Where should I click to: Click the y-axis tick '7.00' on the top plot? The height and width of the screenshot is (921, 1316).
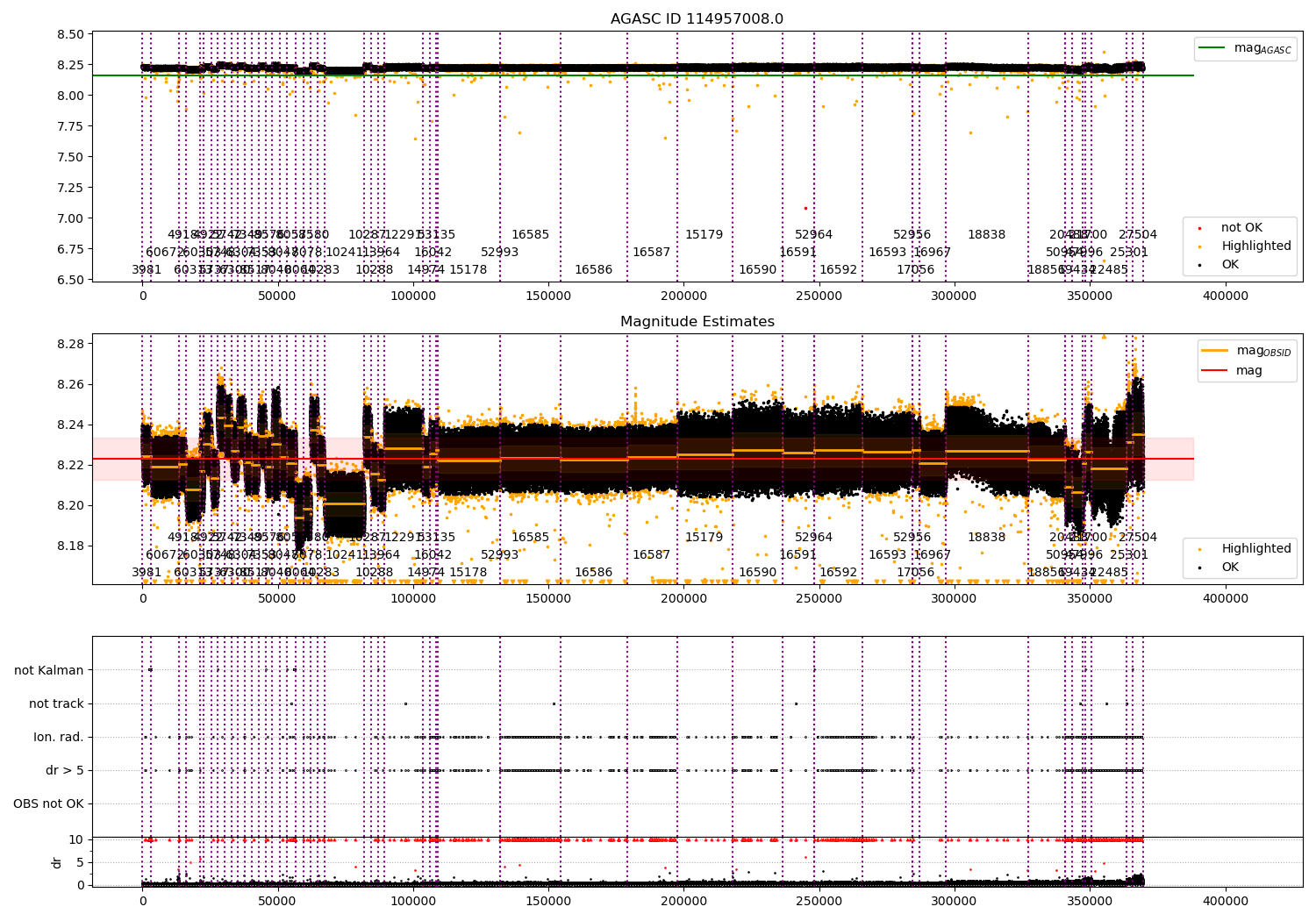(x=70, y=219)
